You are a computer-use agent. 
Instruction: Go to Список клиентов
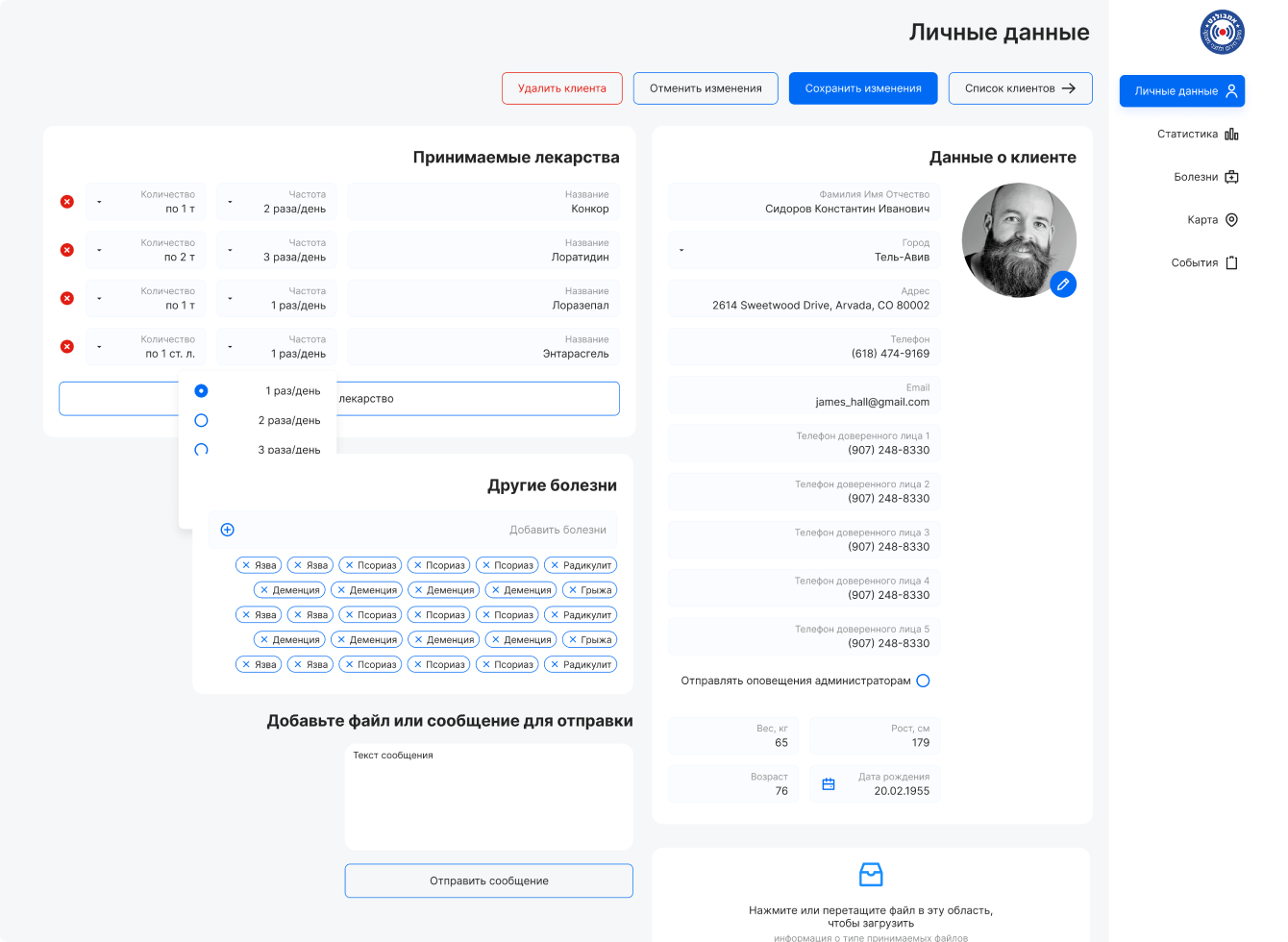click(x=1020, y=88)
